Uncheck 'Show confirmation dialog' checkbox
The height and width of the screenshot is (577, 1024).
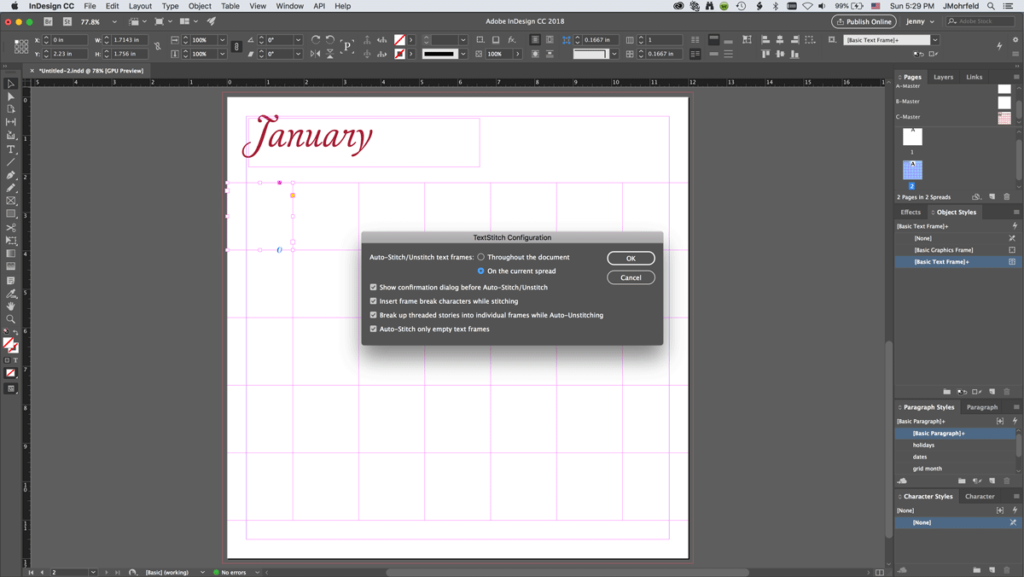coord(374,287)
